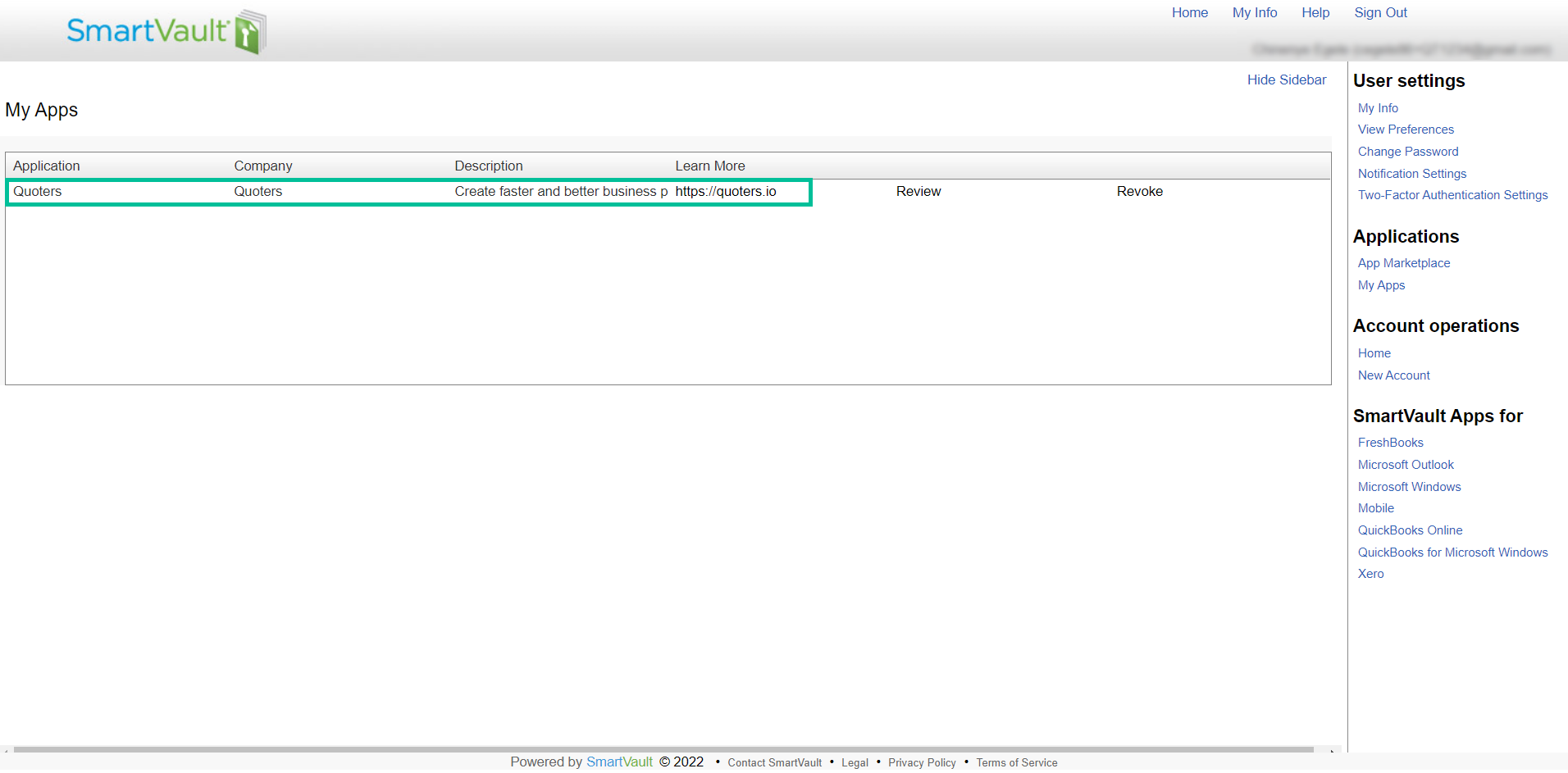Screen dimensions: 1568x773
Task: Open Two-Factor Authentication Settings
Action: coord(1452,195)
